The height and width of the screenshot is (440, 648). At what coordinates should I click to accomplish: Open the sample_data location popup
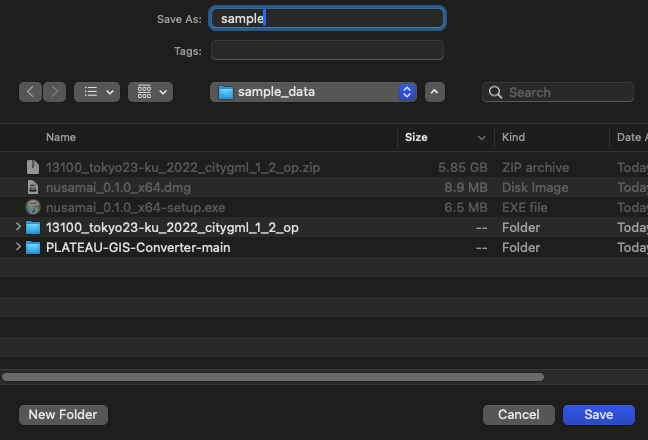point(313,92)
